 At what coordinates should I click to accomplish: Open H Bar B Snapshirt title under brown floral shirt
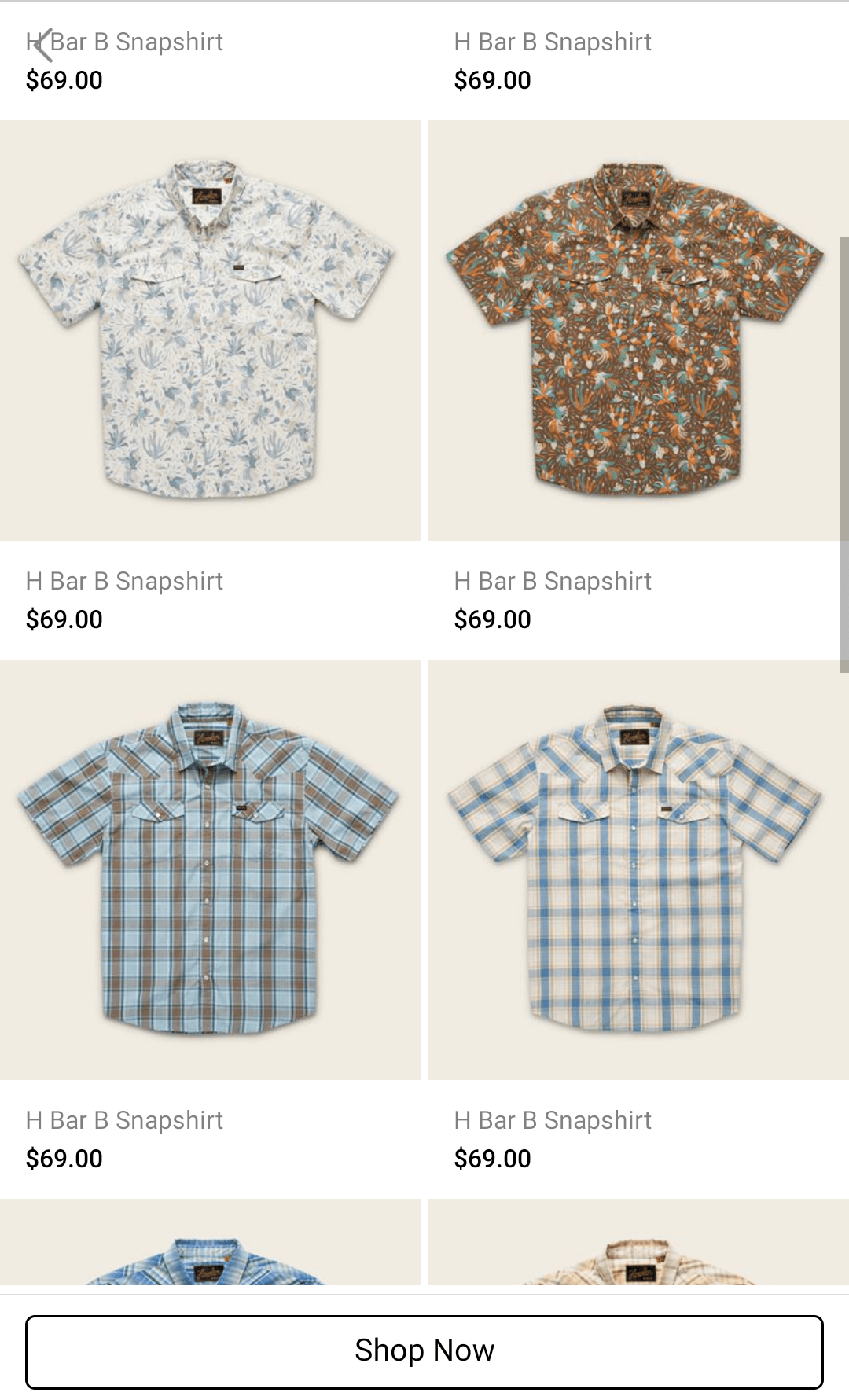click(x=553, y=581)
